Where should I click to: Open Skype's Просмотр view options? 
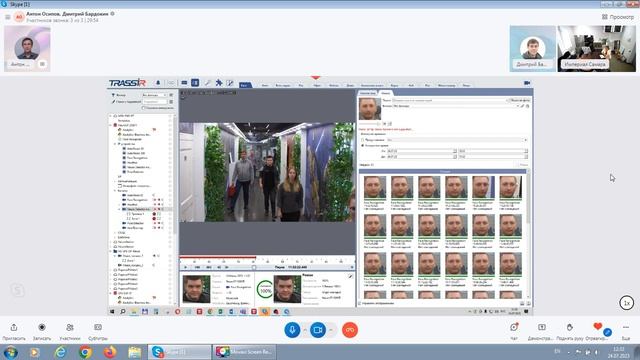pyautogui.click(x=618, y=17)
